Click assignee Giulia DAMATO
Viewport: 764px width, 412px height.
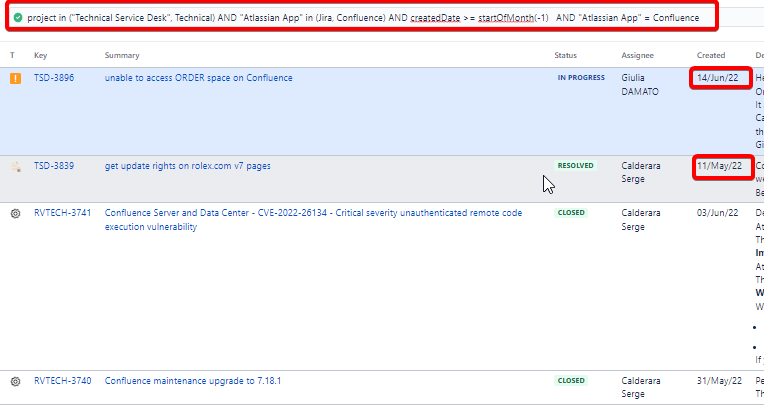tap(640, 85)
